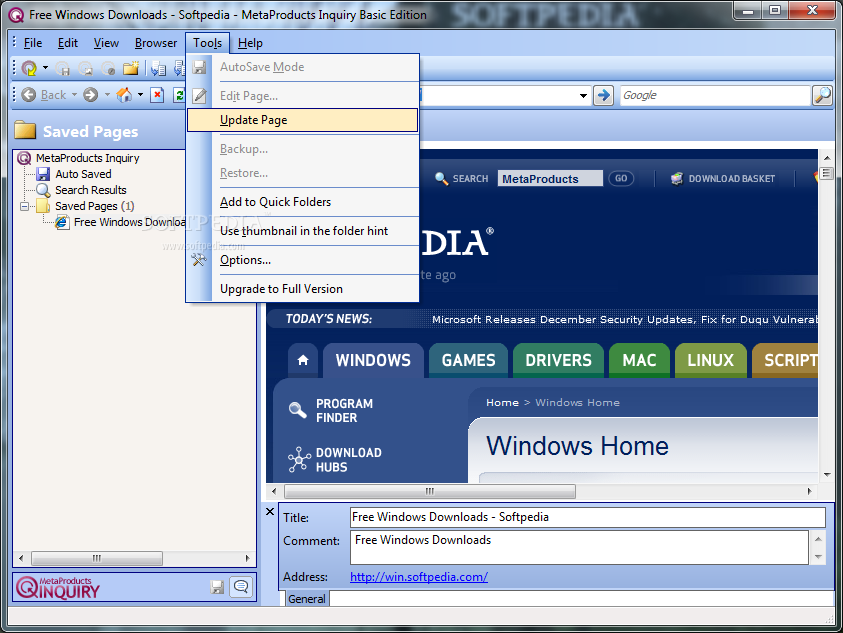Go back using the Back arrow icon
843x633 pixels.
(28, 95)
